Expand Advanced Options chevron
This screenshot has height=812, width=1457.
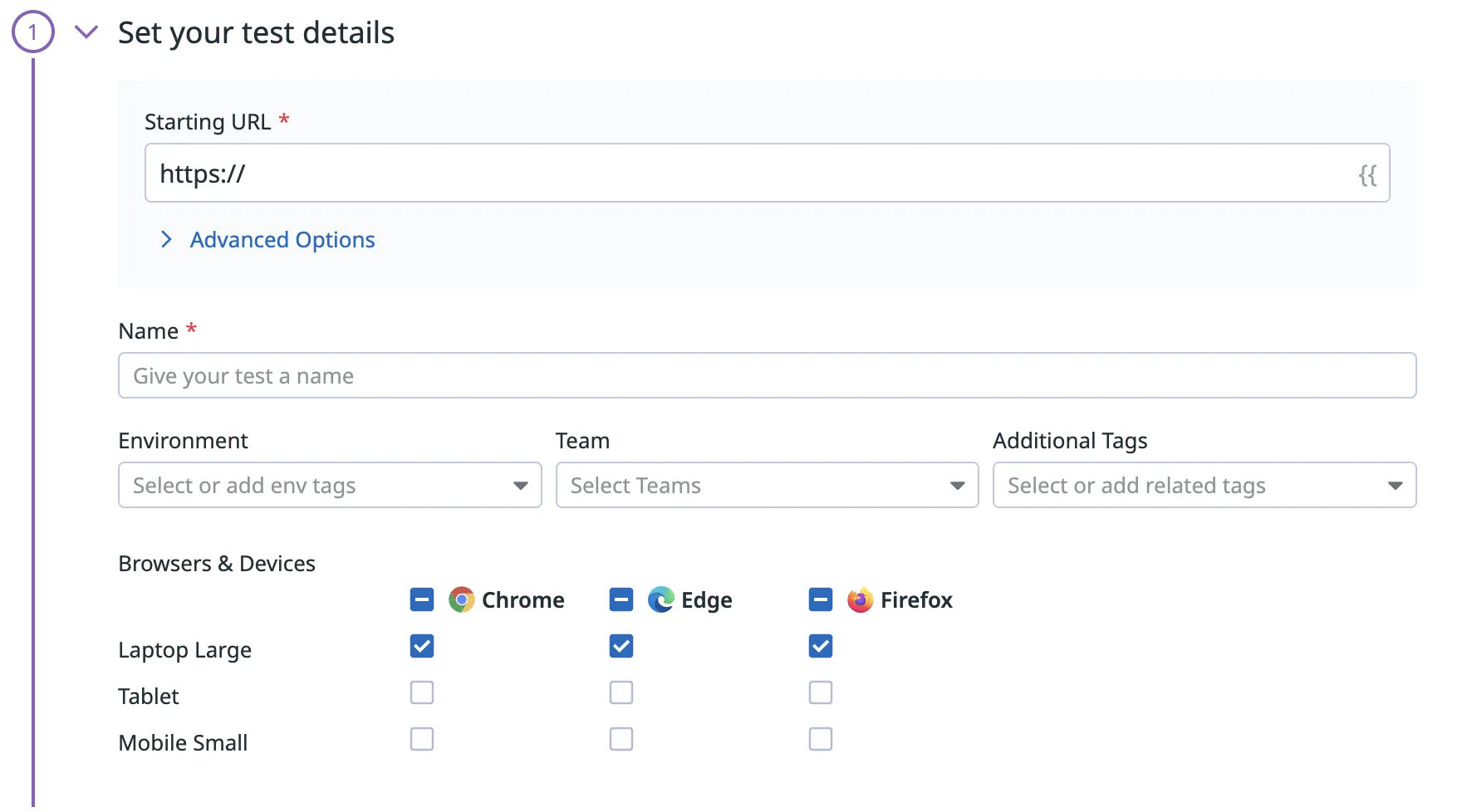click(x=166, y=240)
